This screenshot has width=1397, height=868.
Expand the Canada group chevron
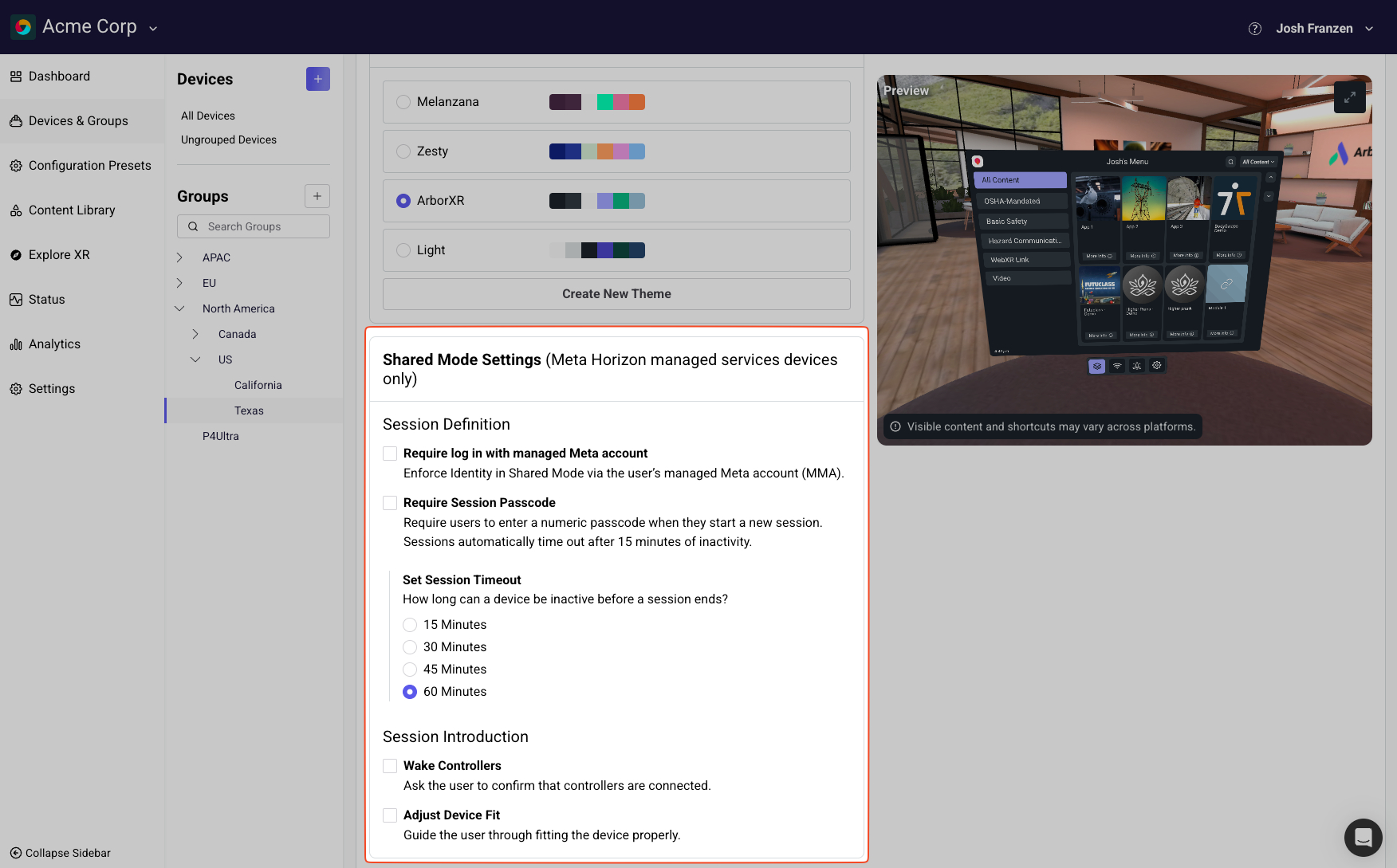click(x=195, y=334)
